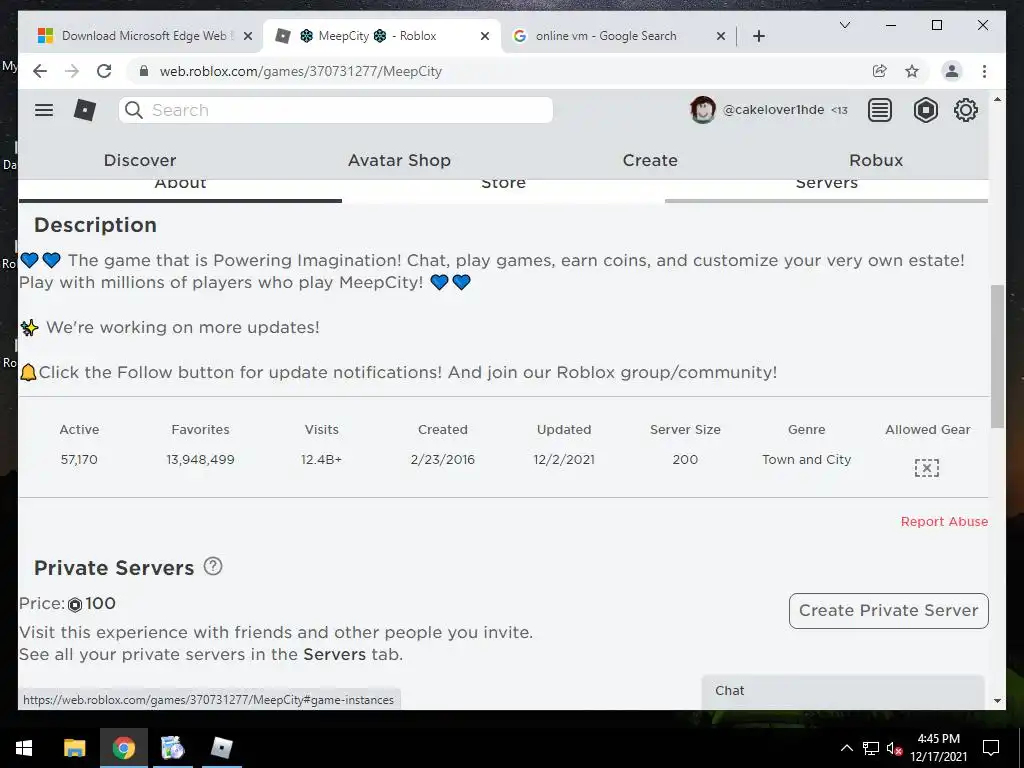The image size is (1024, 768).
Task: Click the Roblox logo home icon
Action: 85,110
